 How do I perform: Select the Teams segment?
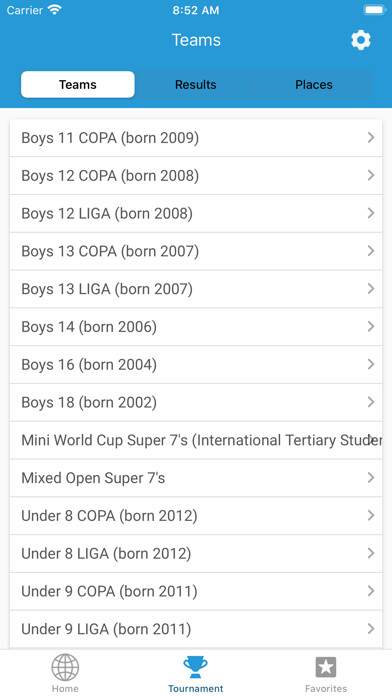pyautogui.click(x=78, y=84)
